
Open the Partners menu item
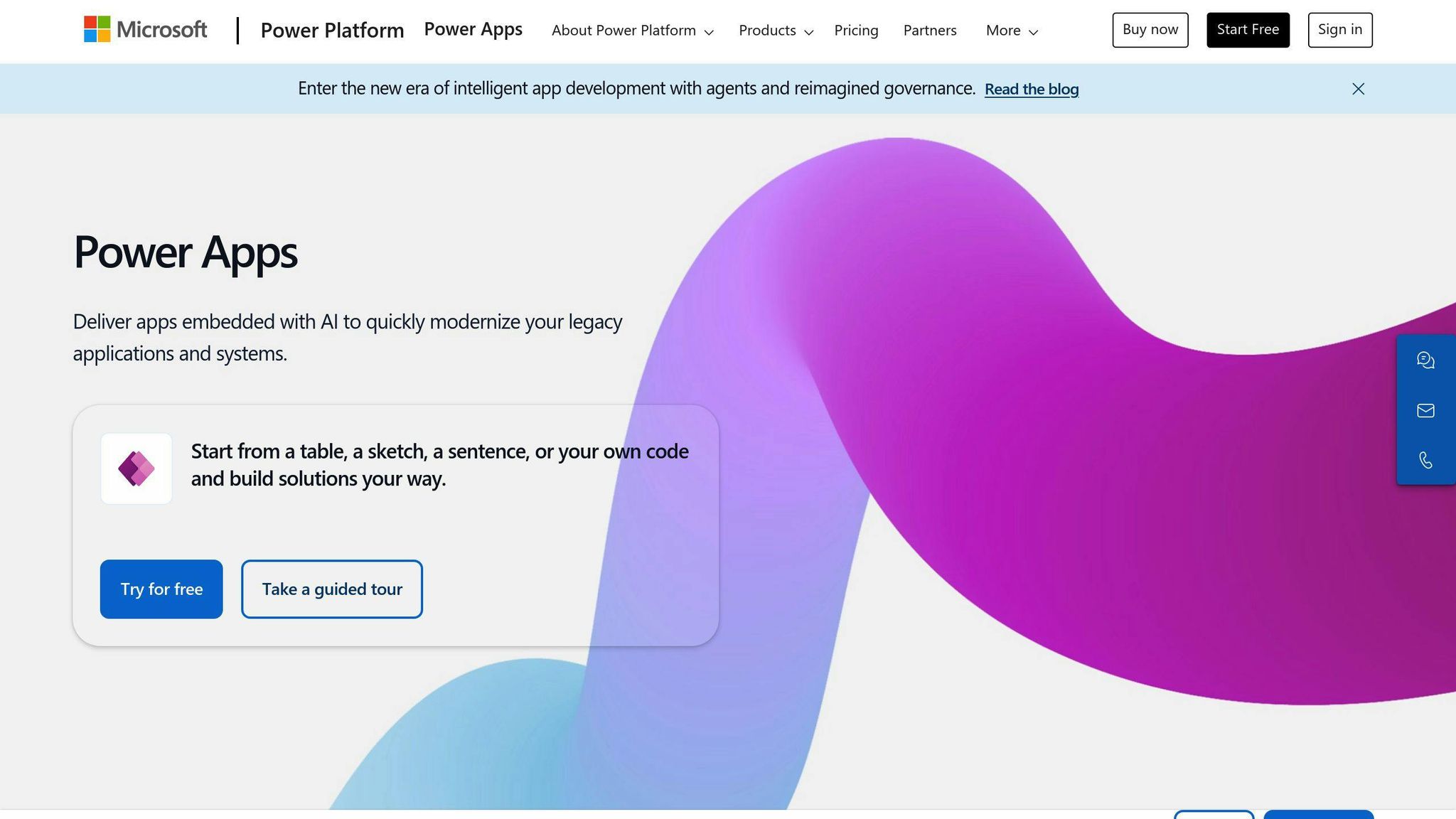[x=930, y=31]
